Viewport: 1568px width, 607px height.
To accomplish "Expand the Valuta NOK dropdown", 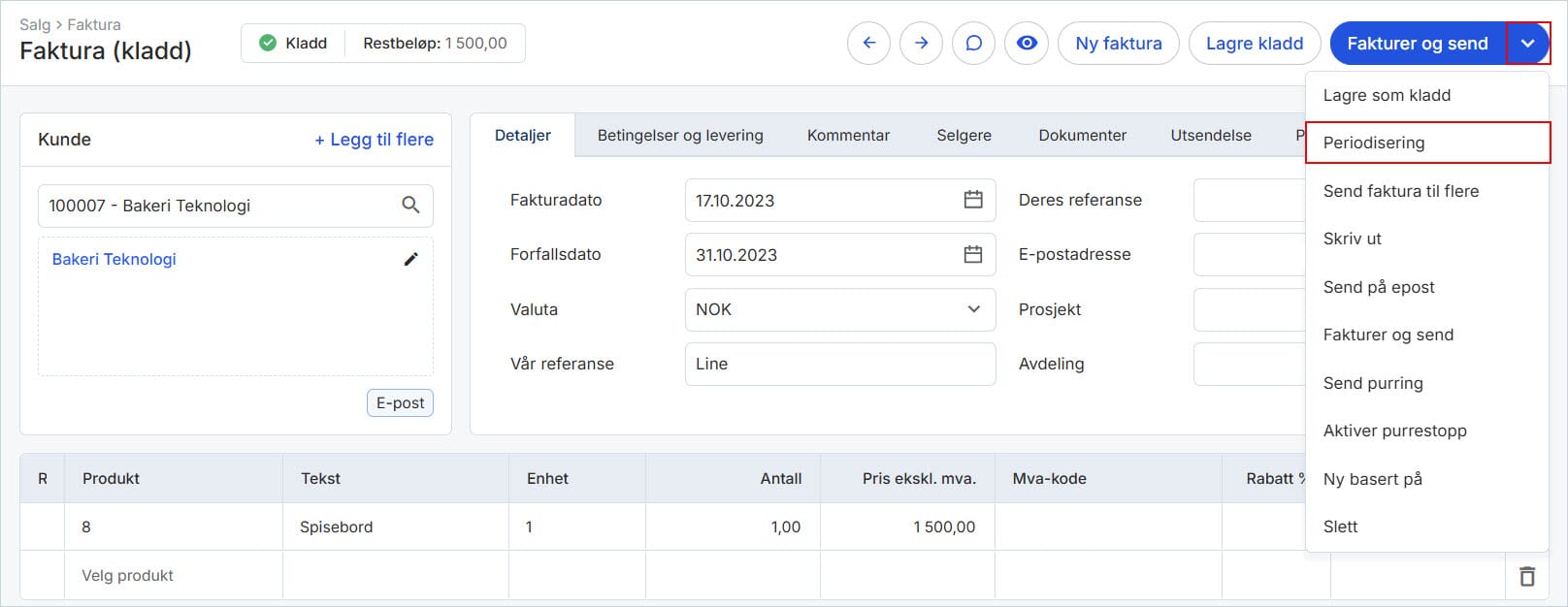I will click(973, 309).
